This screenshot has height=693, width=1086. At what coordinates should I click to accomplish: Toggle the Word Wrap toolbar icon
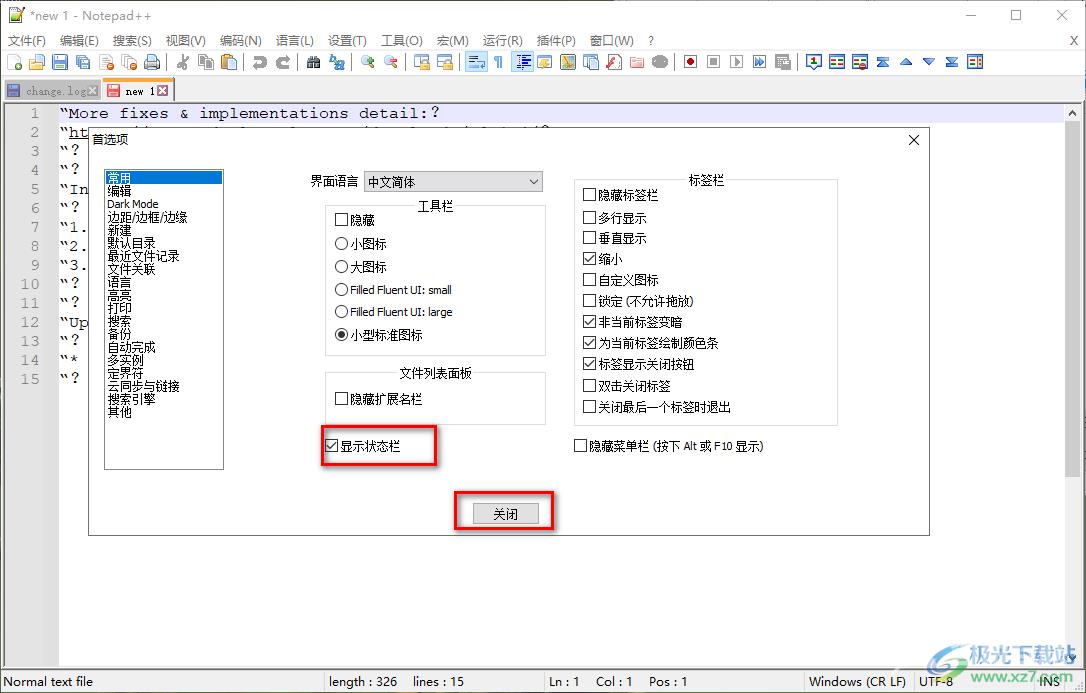point(476,62)
